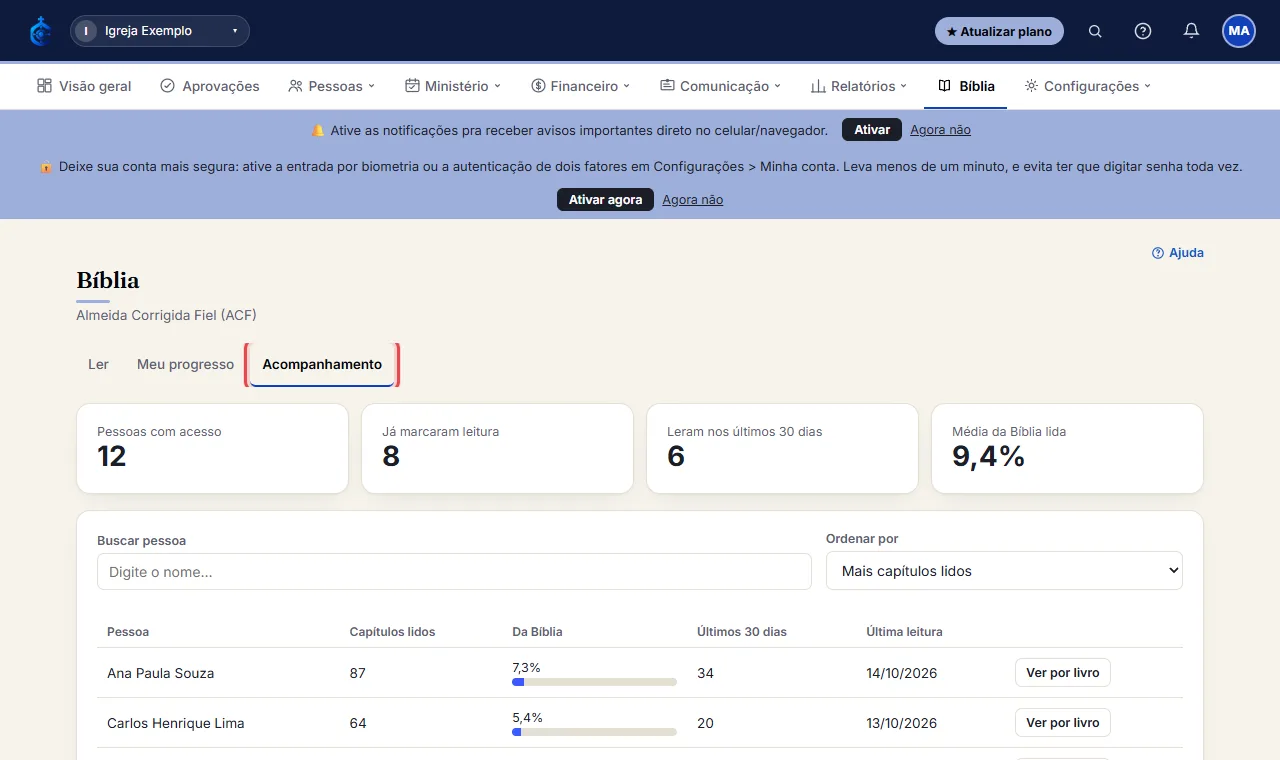Click the Ativar agora security button
Viewport: 1280px width, 760px height.
coord(605,200)
